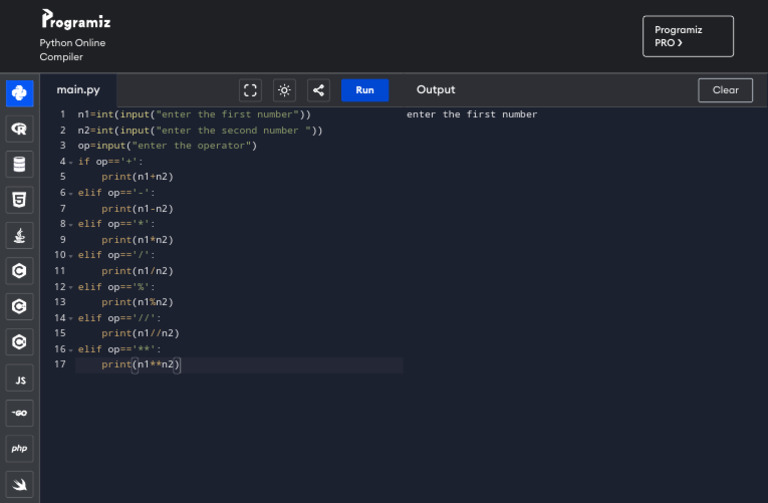The width and height of the screenshot is (768, 503).
Task: Collapse the if block on line 4
Action: pos(71,162)
